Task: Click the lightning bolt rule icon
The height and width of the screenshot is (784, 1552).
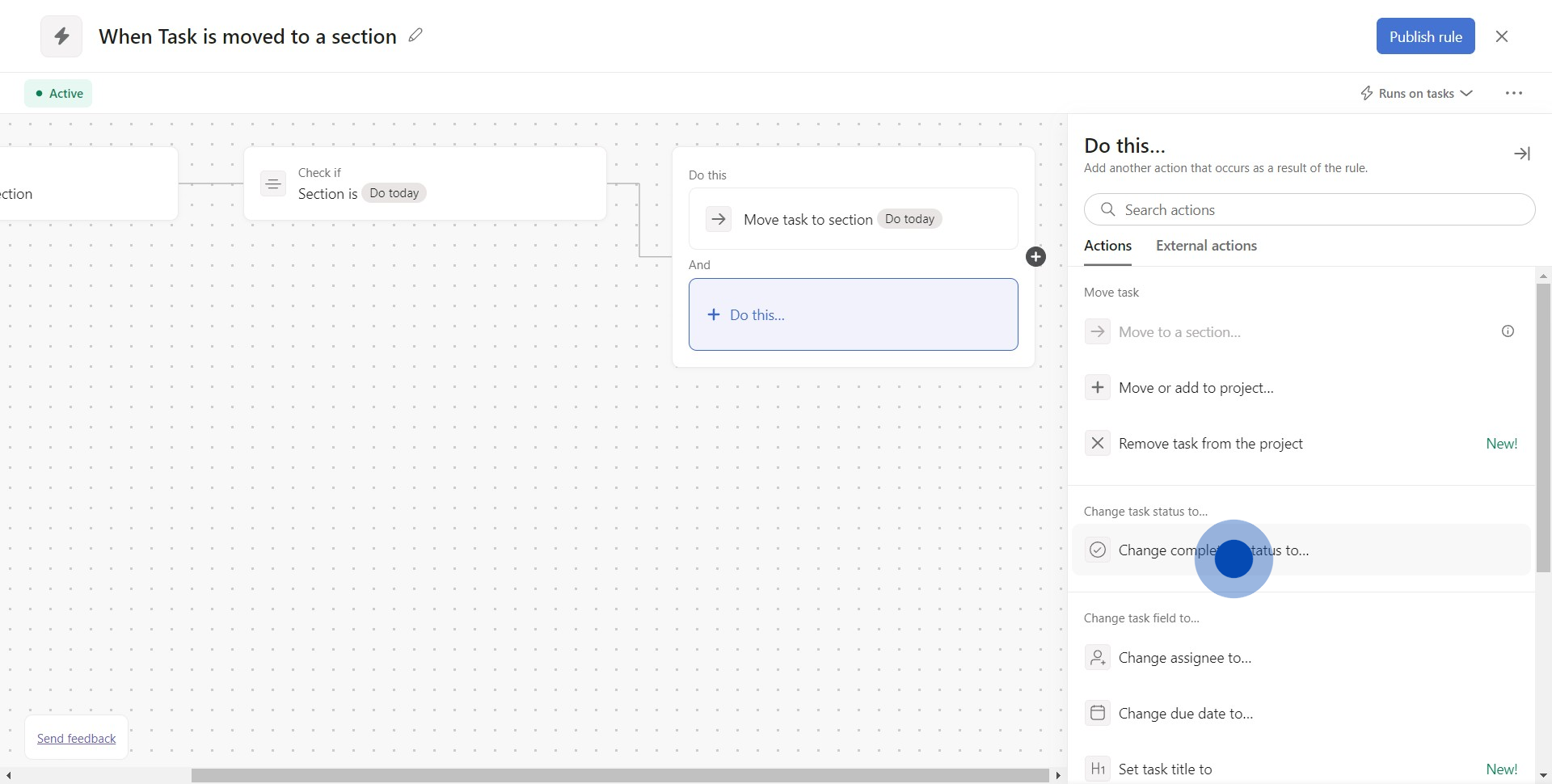Action: click(61, 36)
